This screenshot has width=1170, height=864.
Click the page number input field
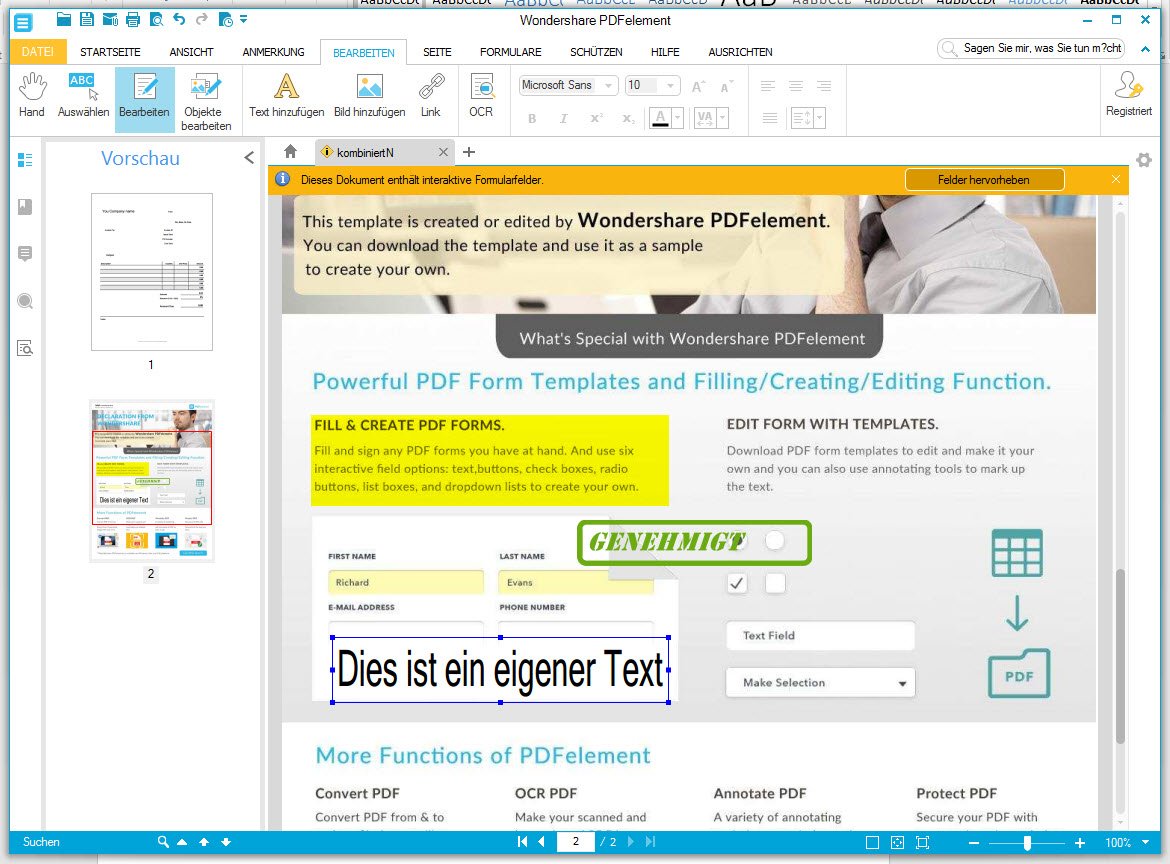577,842
